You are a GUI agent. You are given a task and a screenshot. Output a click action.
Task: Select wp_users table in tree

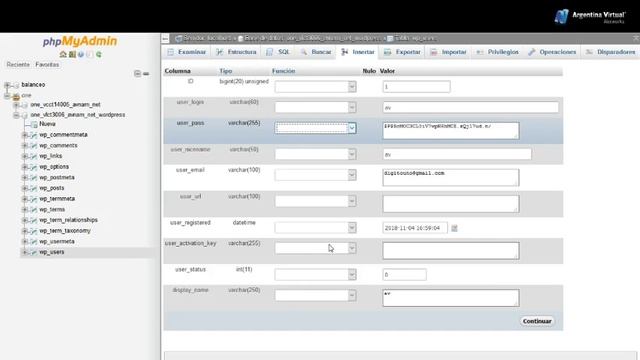(x=52, y=252)
